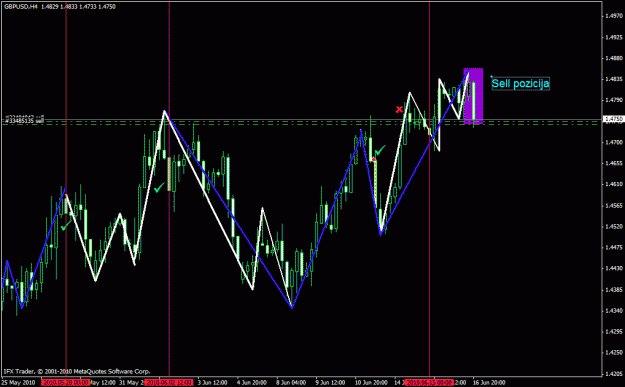Image resolution: width=625 pixels, height=387 pixels.
Task: Select the purple rectangle over the latest candles
Action: pyautogui.click(x=473, y=96)
